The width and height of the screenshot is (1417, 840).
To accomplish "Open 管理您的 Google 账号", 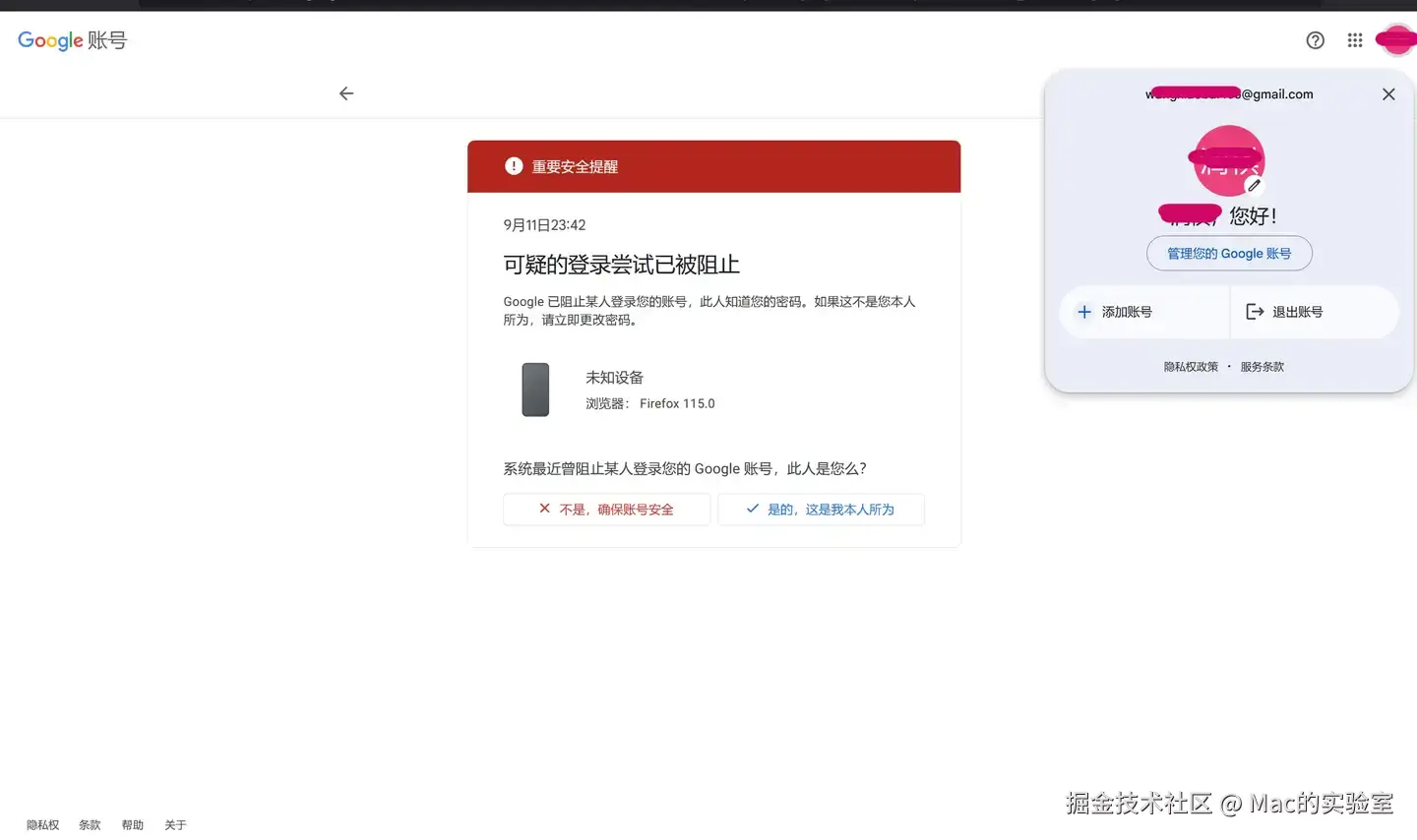I will (1229, 254).
